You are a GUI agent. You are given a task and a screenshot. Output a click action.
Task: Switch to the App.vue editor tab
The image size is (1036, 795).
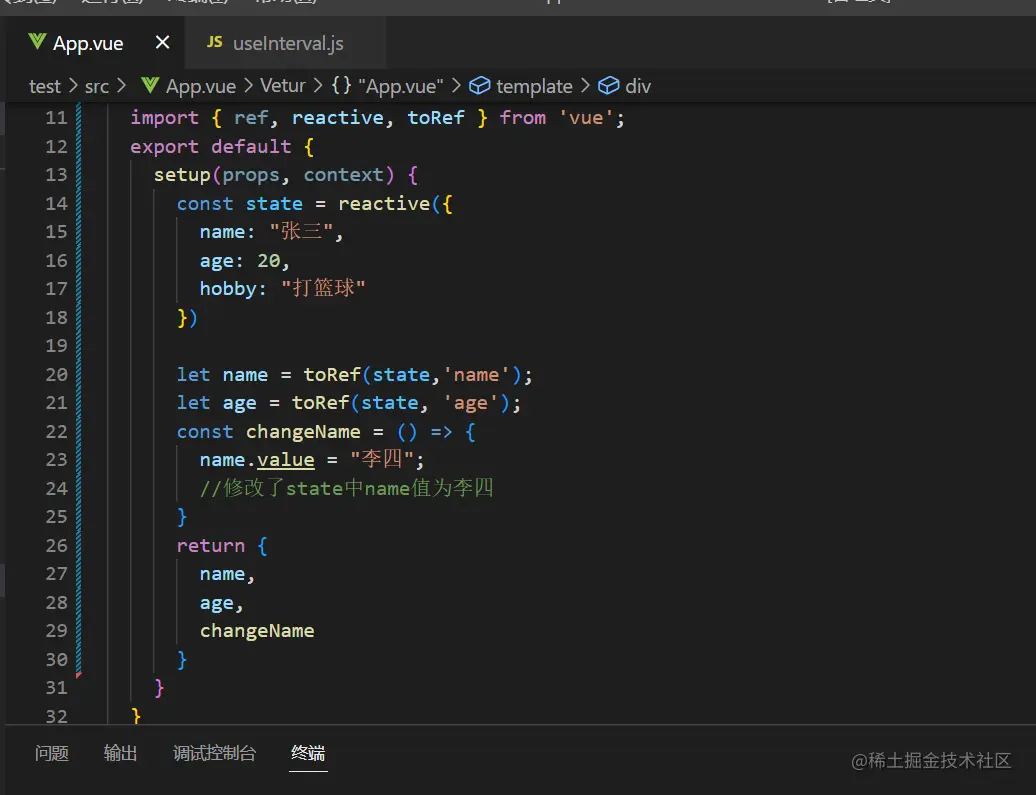(x=96, y=43)
